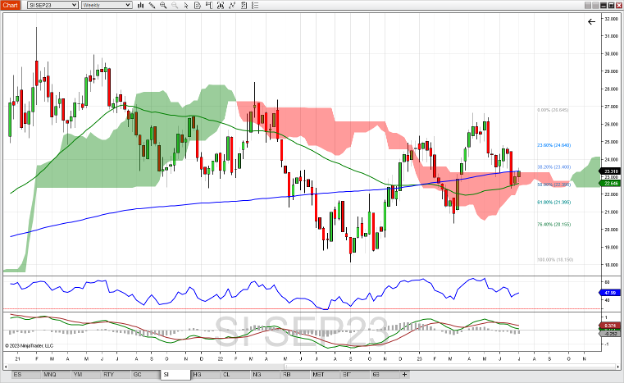
Task: Click the red MACD value marker
Action: coord(610,326)
